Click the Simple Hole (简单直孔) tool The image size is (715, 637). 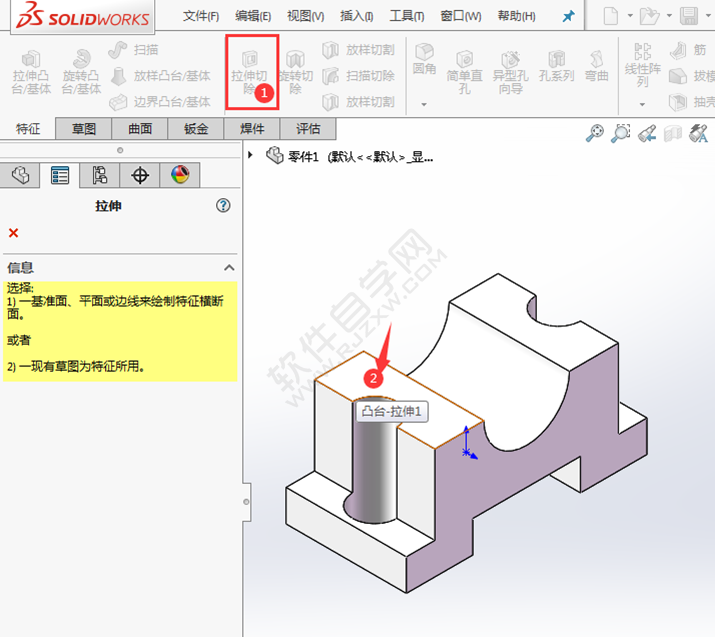point(464,73)
